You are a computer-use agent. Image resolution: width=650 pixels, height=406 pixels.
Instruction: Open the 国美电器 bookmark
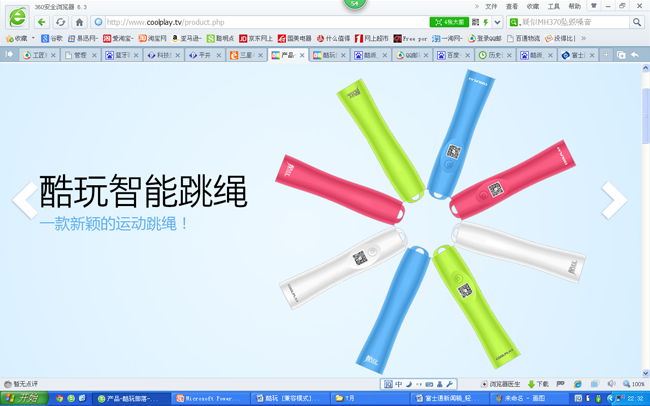pyautogui.click(x=295, y=38)
